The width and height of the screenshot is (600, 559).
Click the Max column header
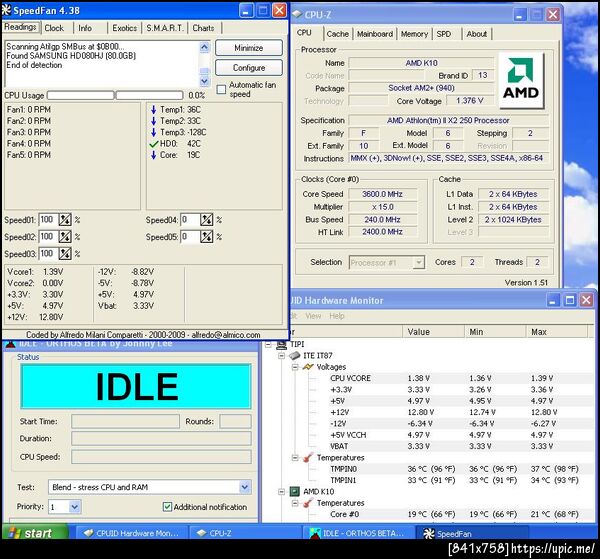click(x=556, y=332)
